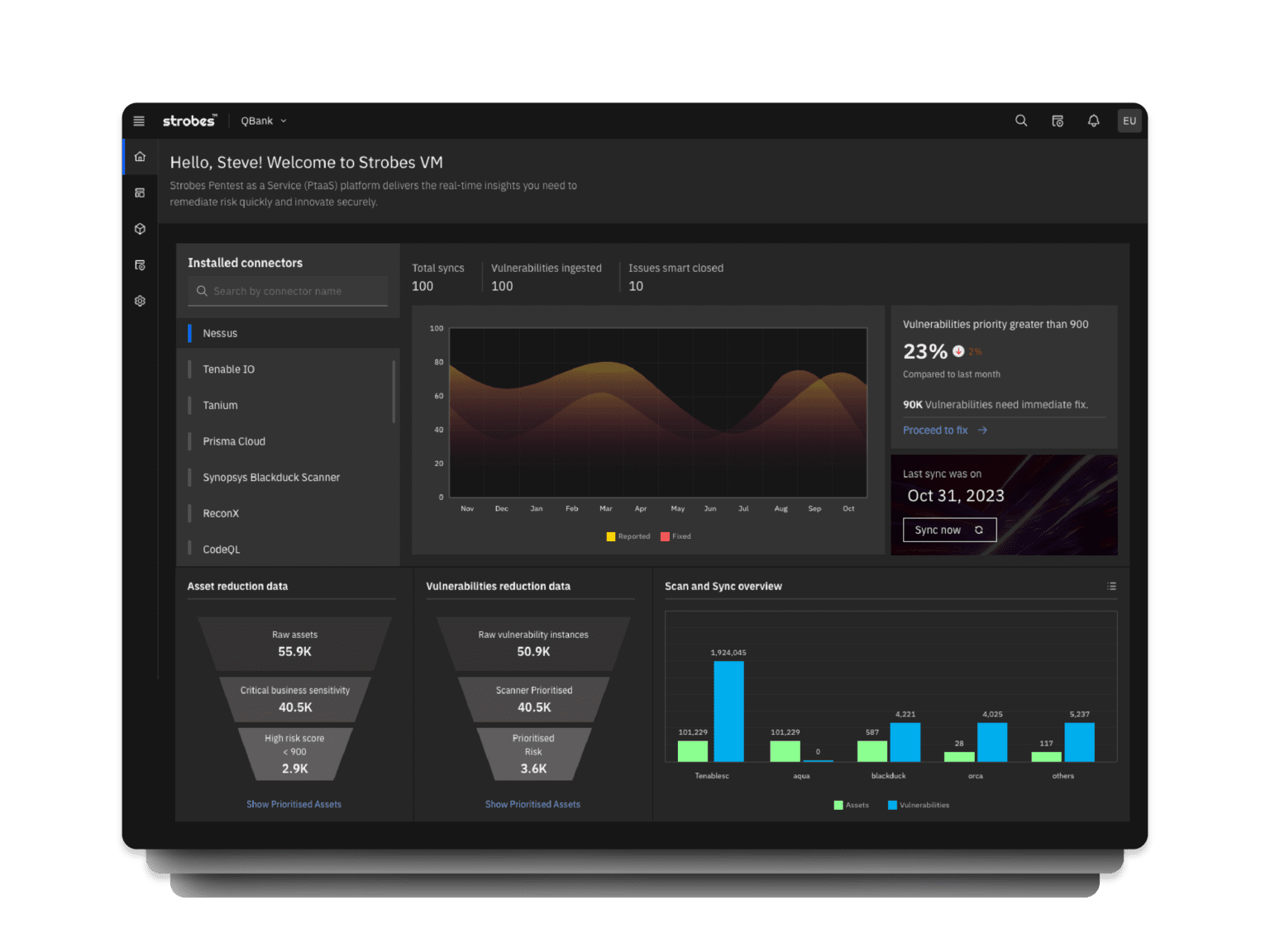Screen dimensions: 1270x952
Task: Toggle the Fixed legend in the chart
Action: (x=676, y=536)
